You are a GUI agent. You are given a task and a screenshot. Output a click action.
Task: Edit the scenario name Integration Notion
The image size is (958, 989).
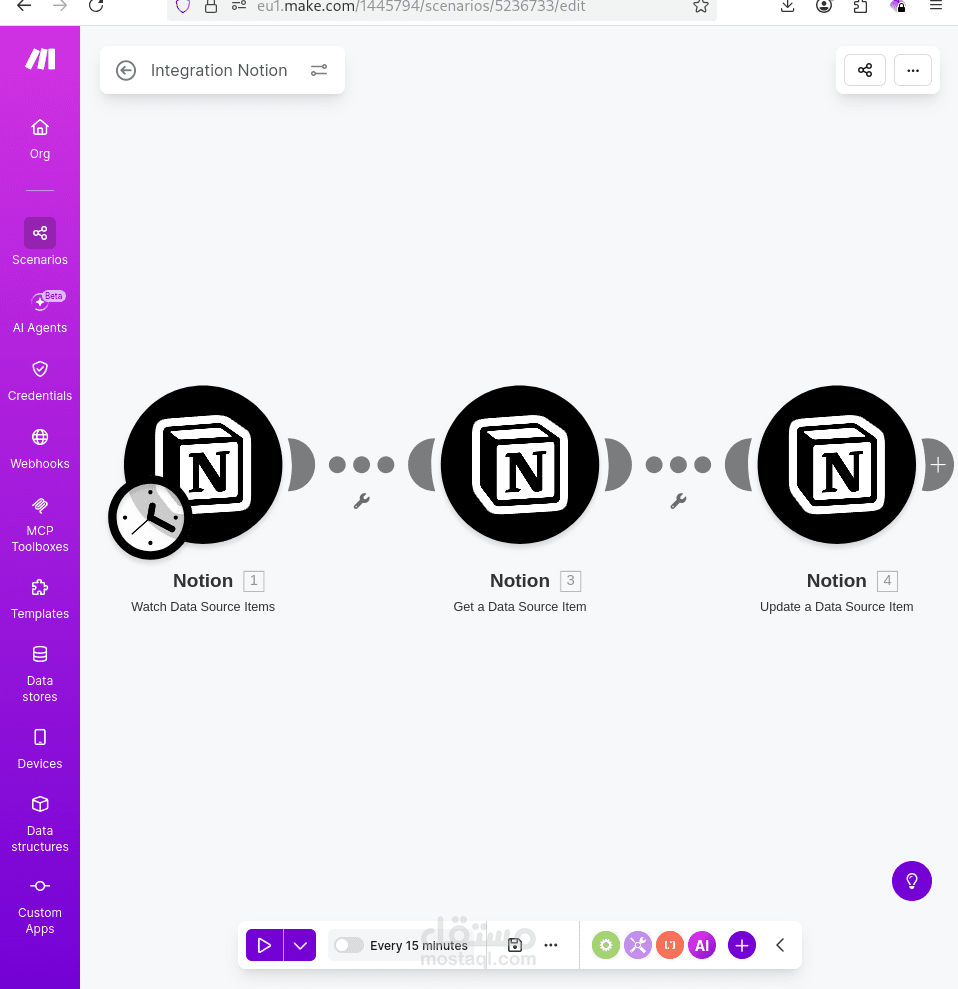(219, 70)
